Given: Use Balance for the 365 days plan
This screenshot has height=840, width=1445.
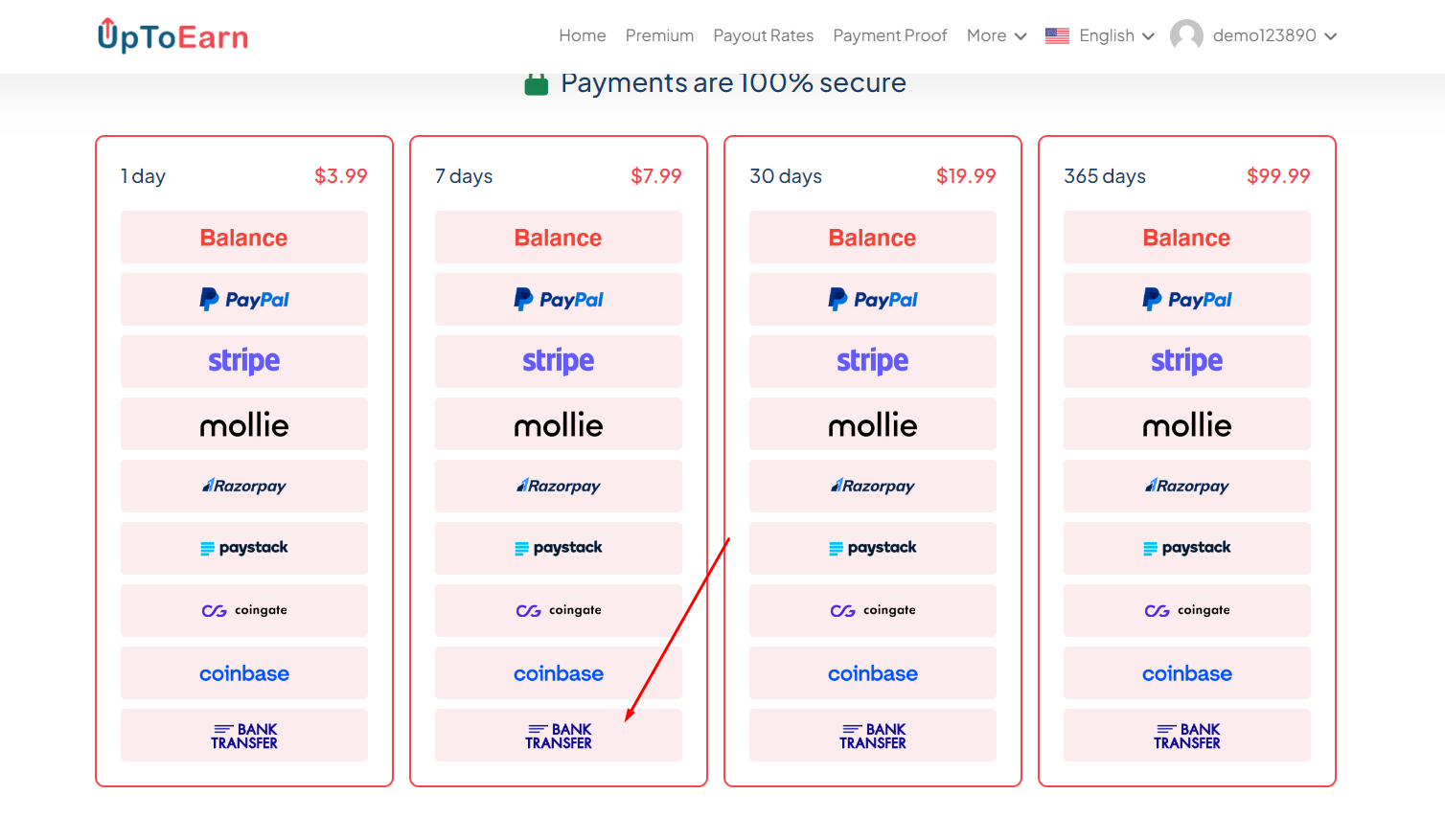Looking at the screenshot, I should pos(1187,238).
